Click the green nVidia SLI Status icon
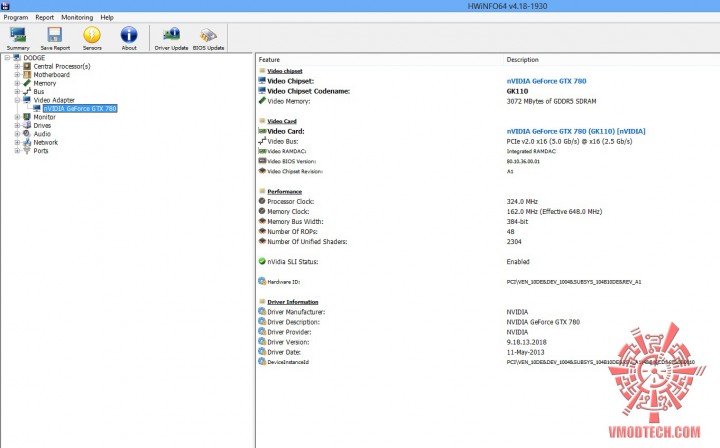The height and width of the screenshot is (448, 720). (x=262, y=261)
